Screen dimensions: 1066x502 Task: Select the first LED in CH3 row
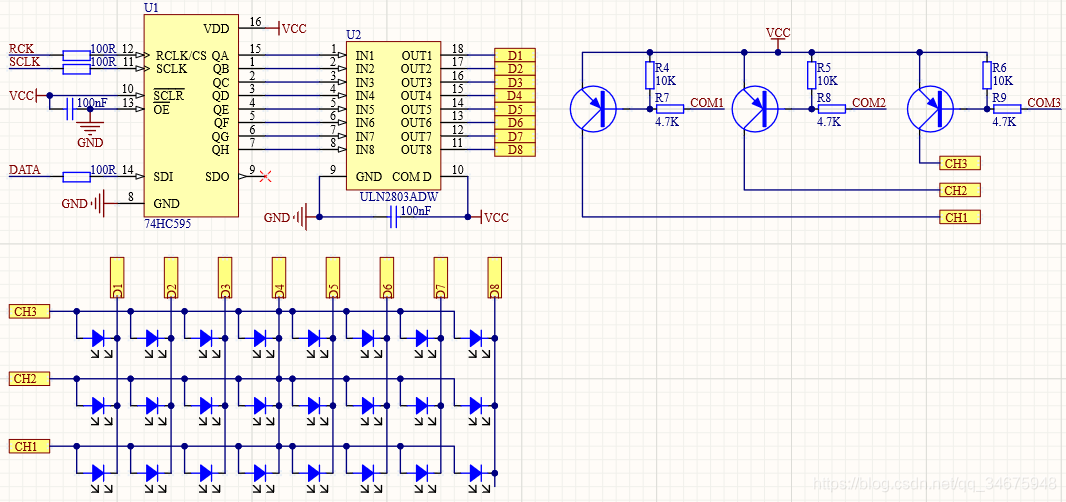[x=97, y=337]
